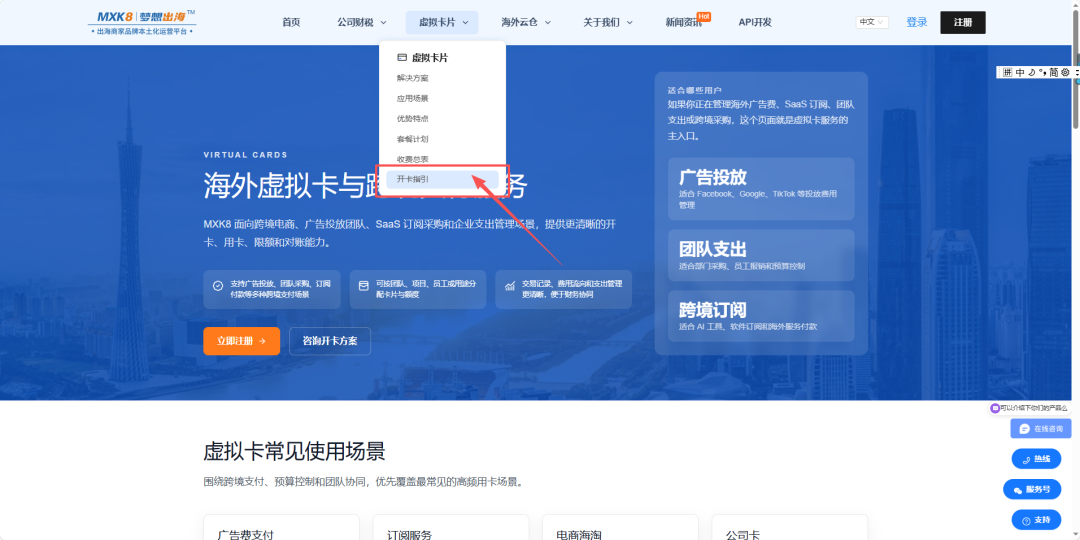Screen dimensions: 1080x540
Task: Select 解决方案 in the dropdown menu
Action: (x=413, y=79)
